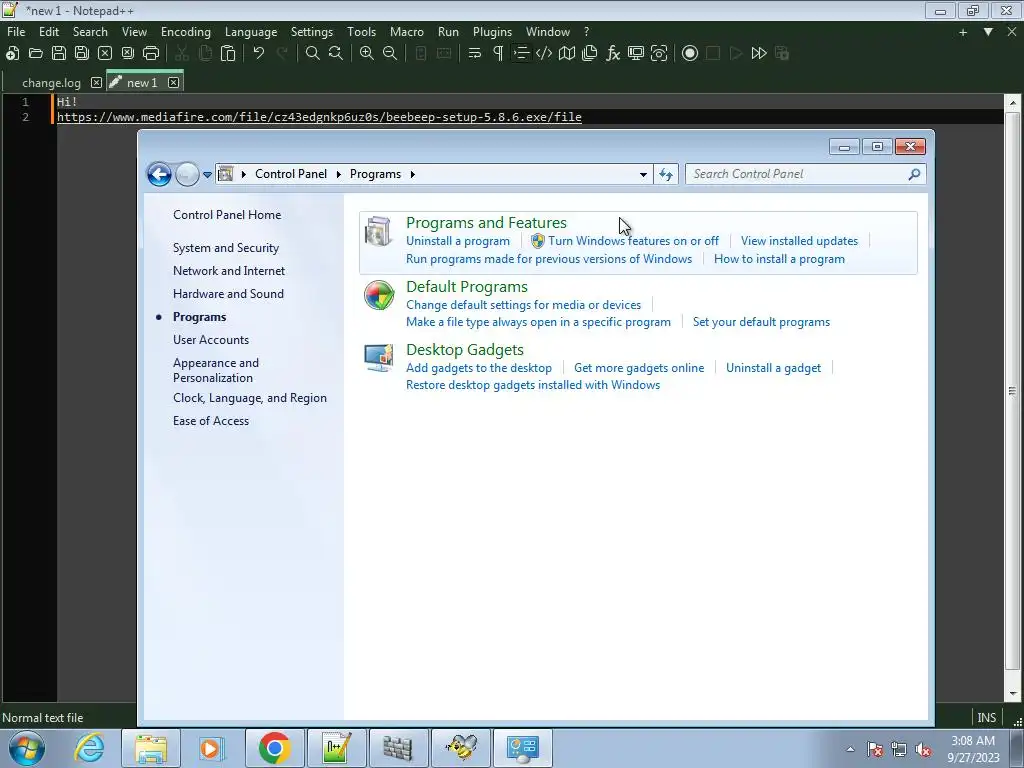This screenshot has width=1024, height=768.
Task: Show hidden tray icons arrow
Action: (850, 749)
